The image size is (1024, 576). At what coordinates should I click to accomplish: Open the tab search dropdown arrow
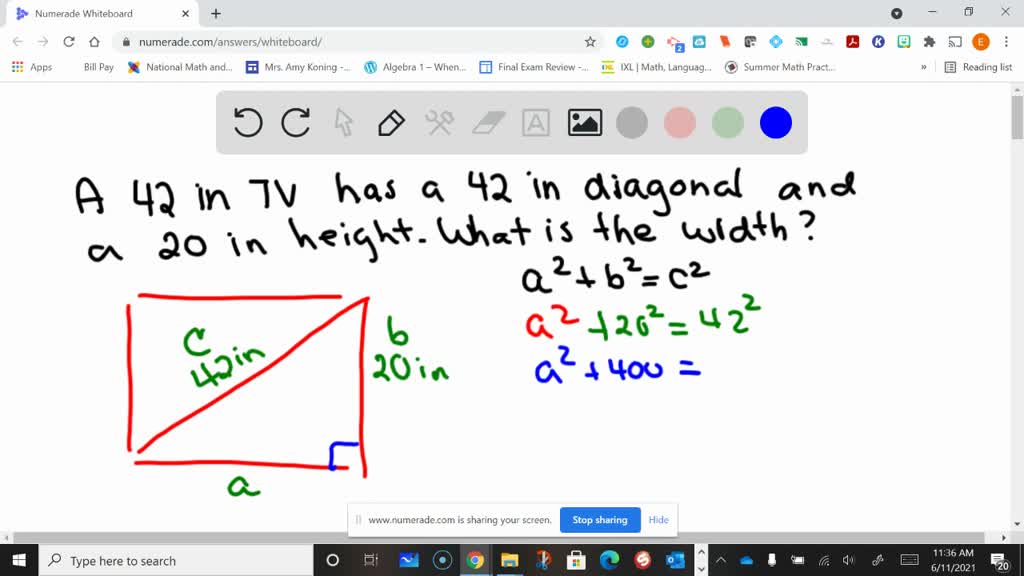pos(896,13)
